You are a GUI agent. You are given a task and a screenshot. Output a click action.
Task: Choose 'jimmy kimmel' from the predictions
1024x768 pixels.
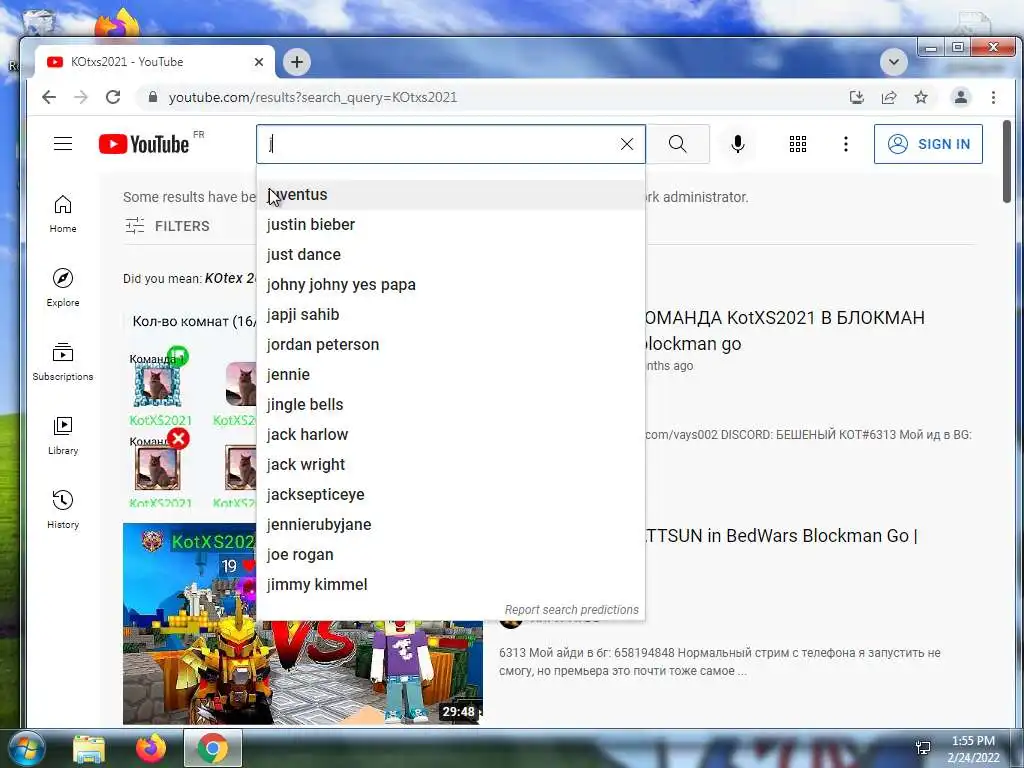451,585
